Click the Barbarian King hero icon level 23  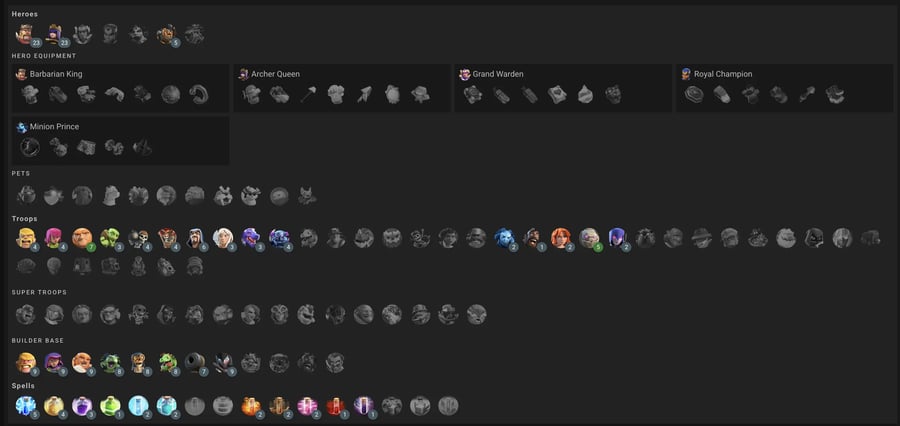click(26, 34)
